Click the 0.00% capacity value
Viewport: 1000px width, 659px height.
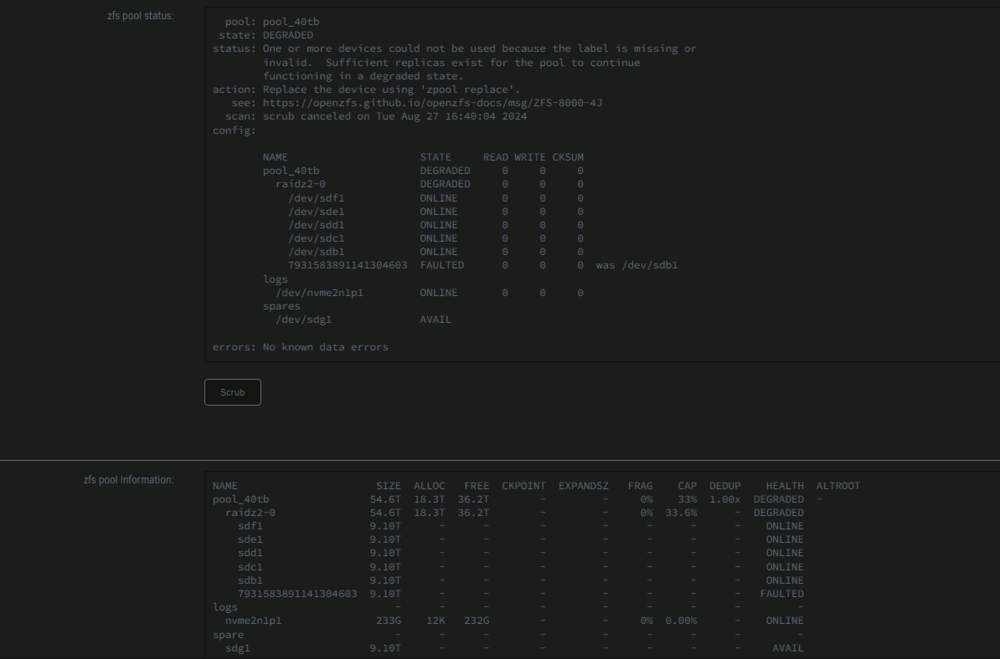[x=681, y=620]
